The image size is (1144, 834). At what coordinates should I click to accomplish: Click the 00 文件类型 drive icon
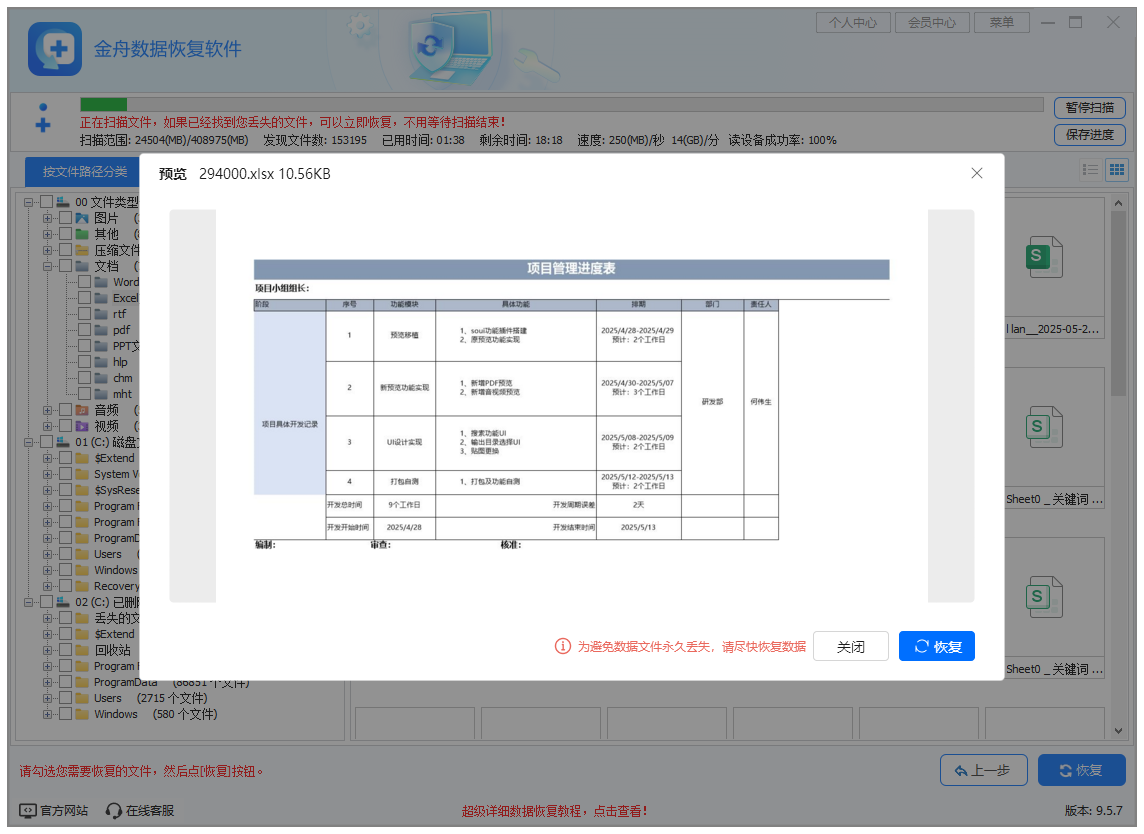coord(63,202)
